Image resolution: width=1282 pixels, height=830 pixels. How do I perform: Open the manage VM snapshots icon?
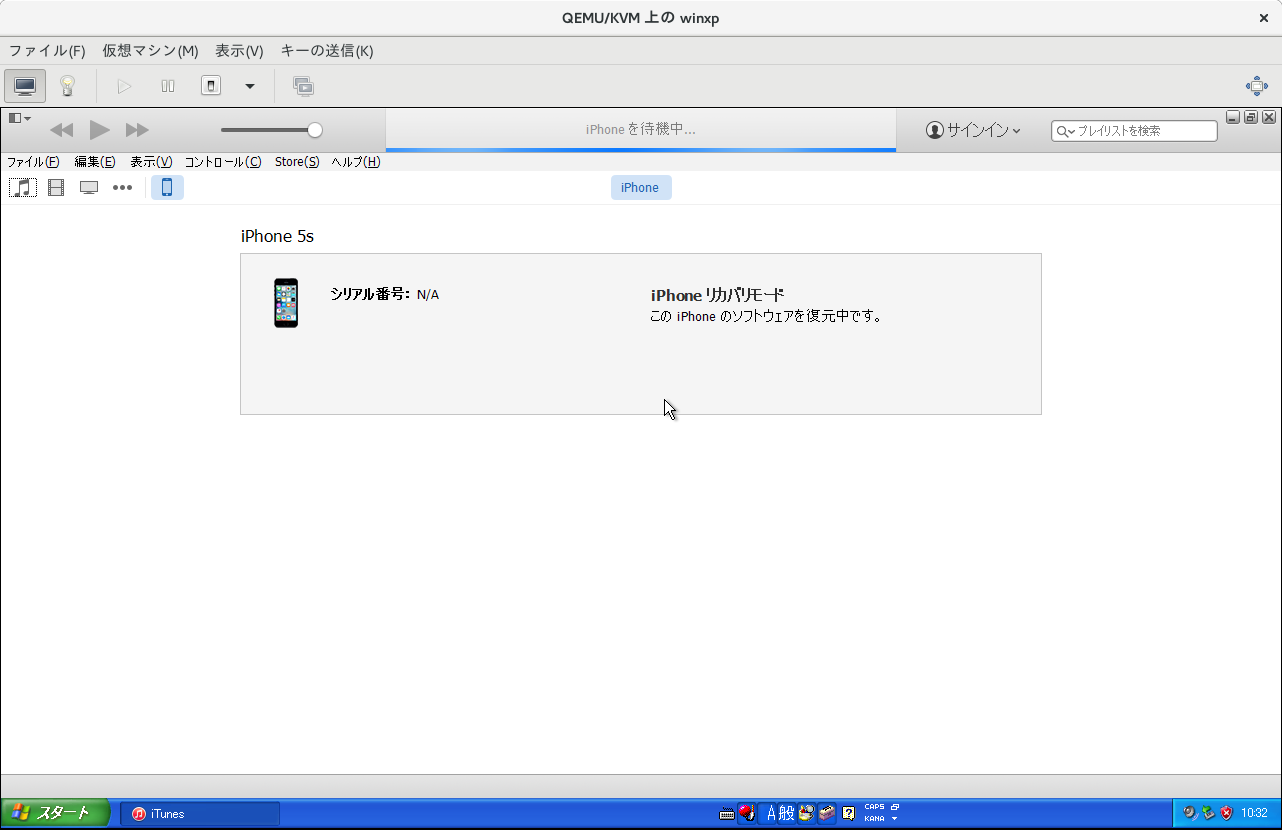pyautogui.click(x=303, y=86)
